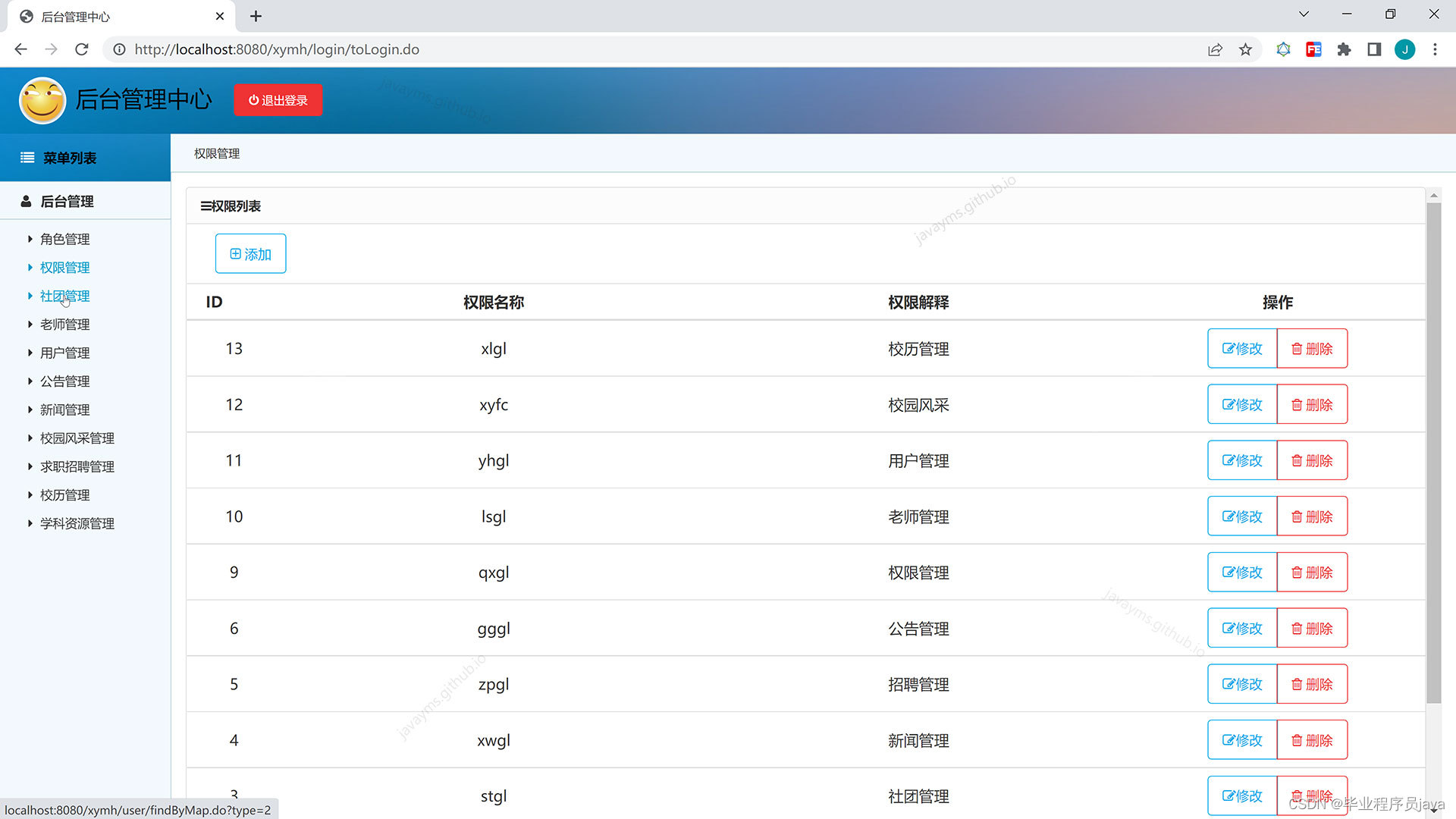Screen dimensions: 1456x819
Task: Click 修改 for row xyfc
Action: pos(1242,405)
